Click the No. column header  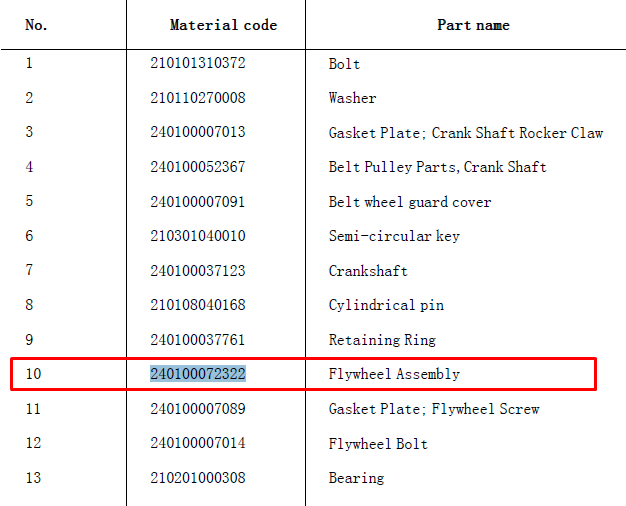(36, 25)
